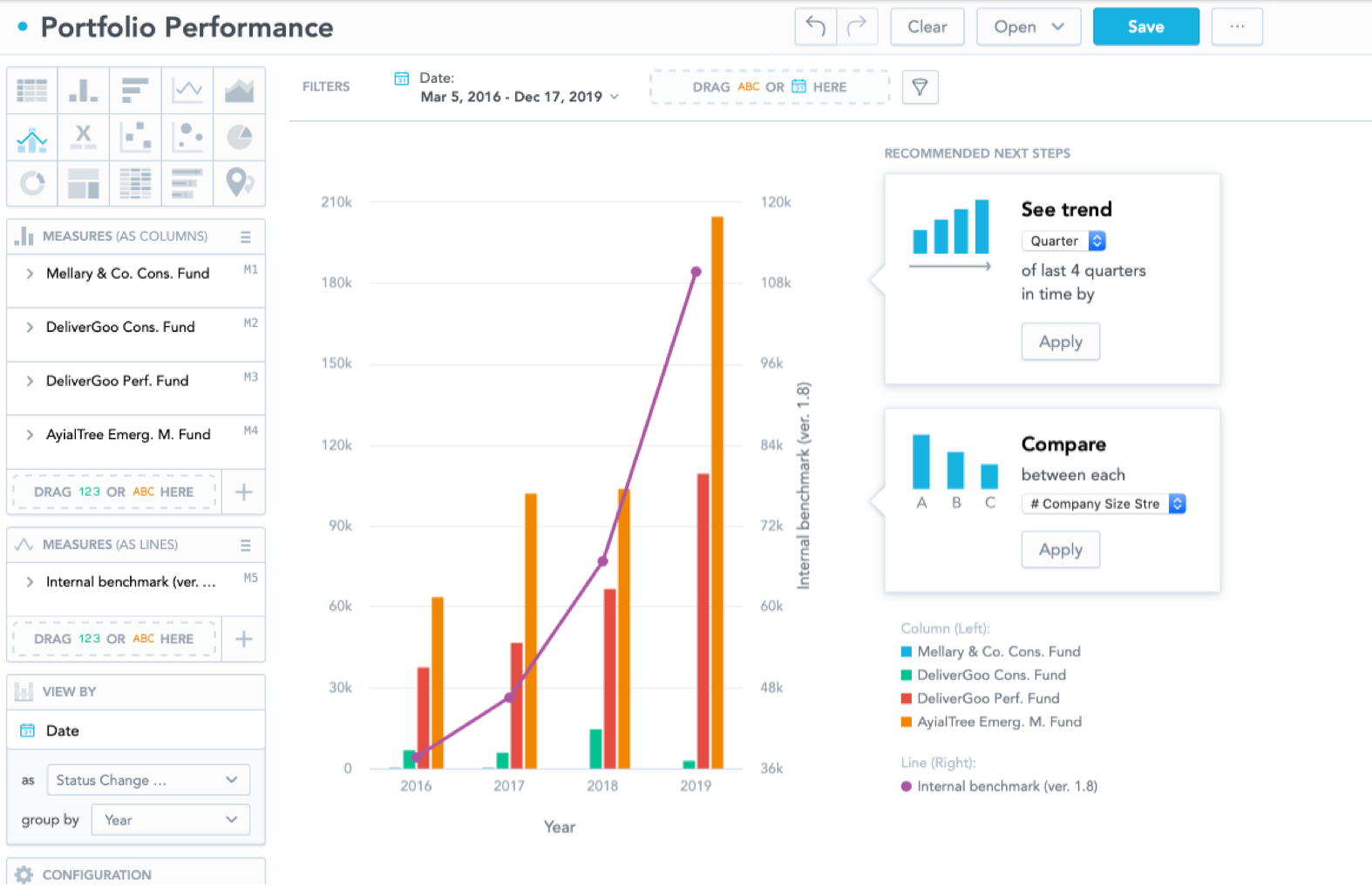Click the M5 measure label
1372x896 pixels.
point(251,578)
